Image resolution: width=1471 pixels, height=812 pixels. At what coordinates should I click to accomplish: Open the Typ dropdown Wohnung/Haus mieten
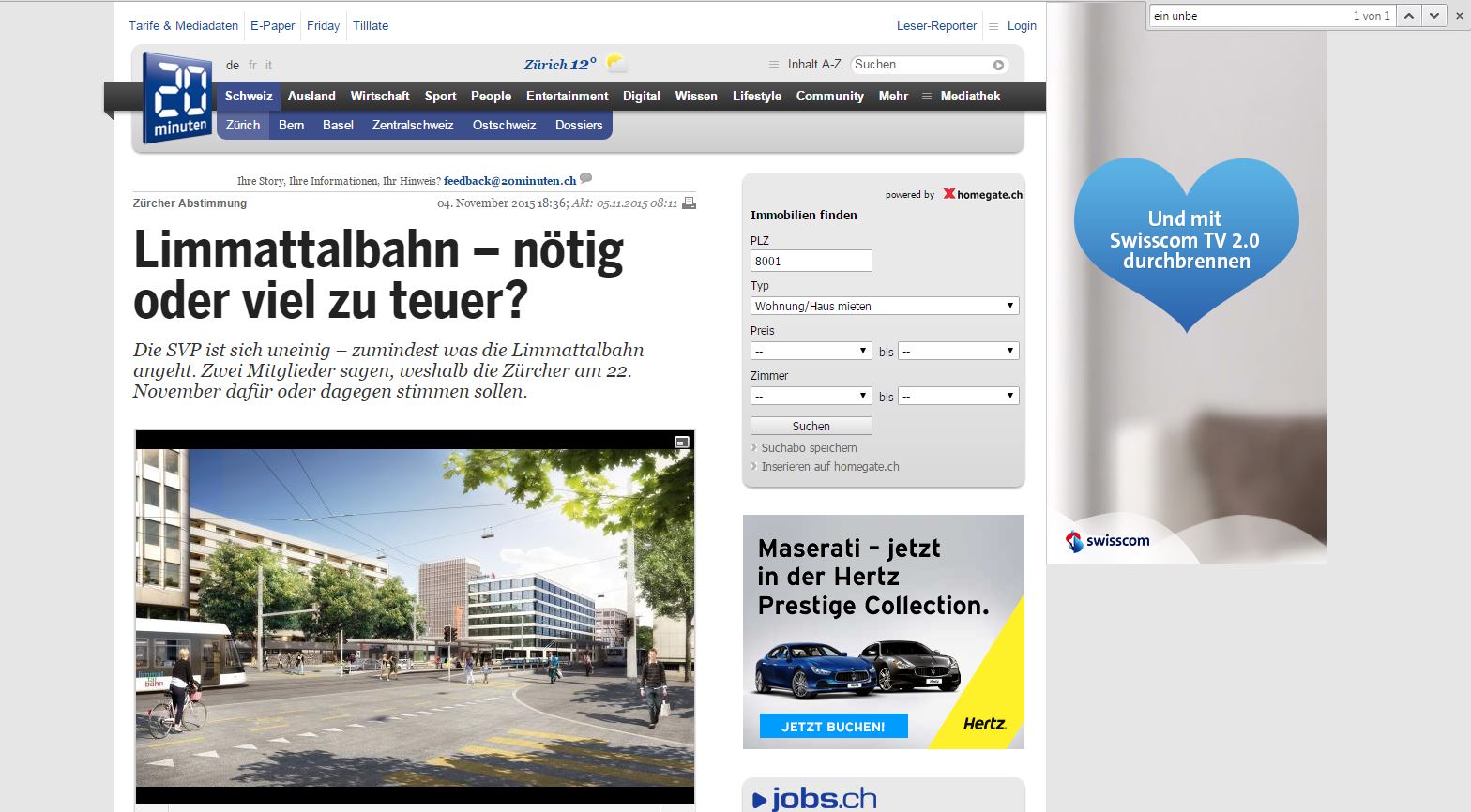pos(885,306)
